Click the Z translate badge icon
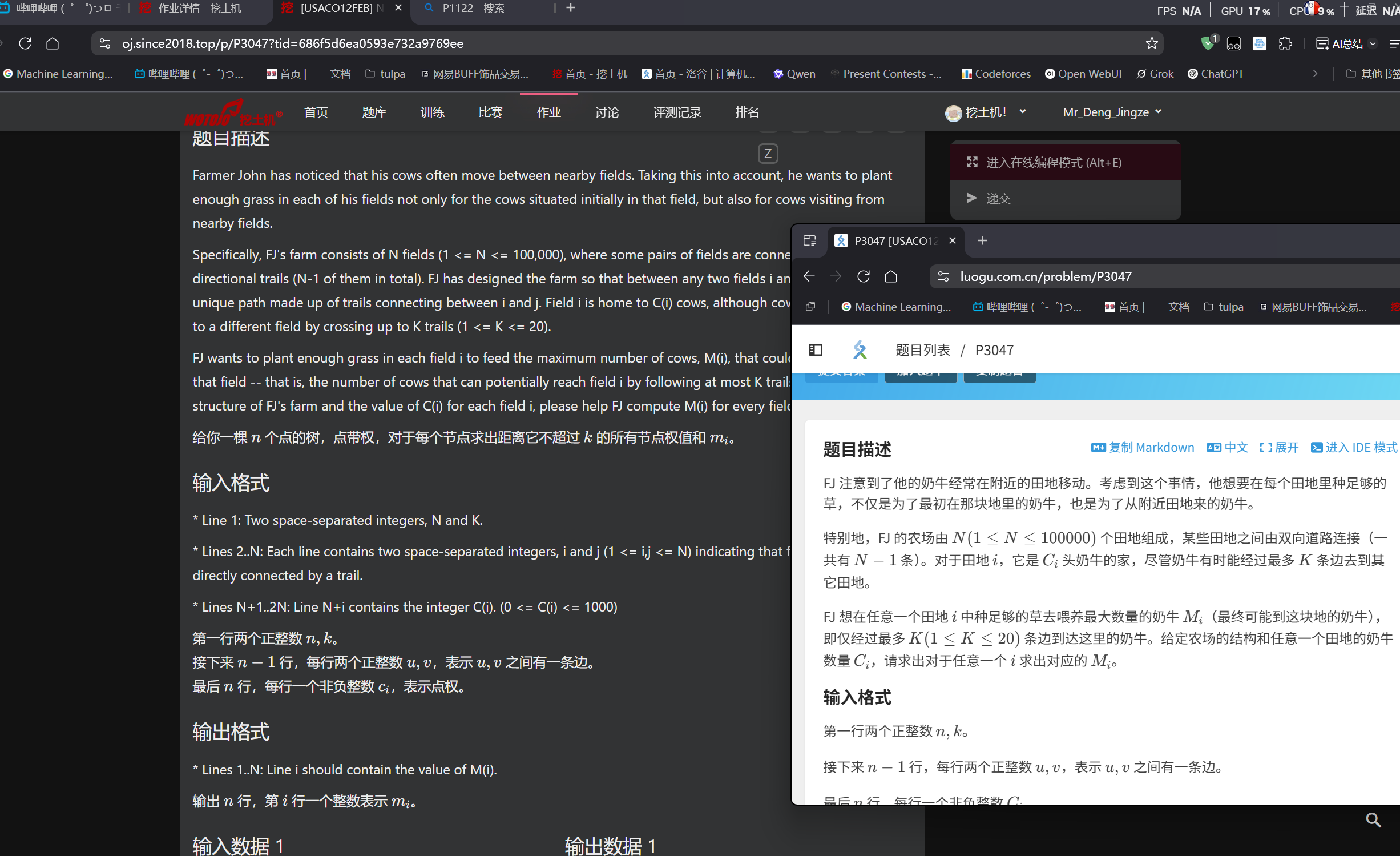This screenshot has height=856, width=1400. click(x=768, y=154)
